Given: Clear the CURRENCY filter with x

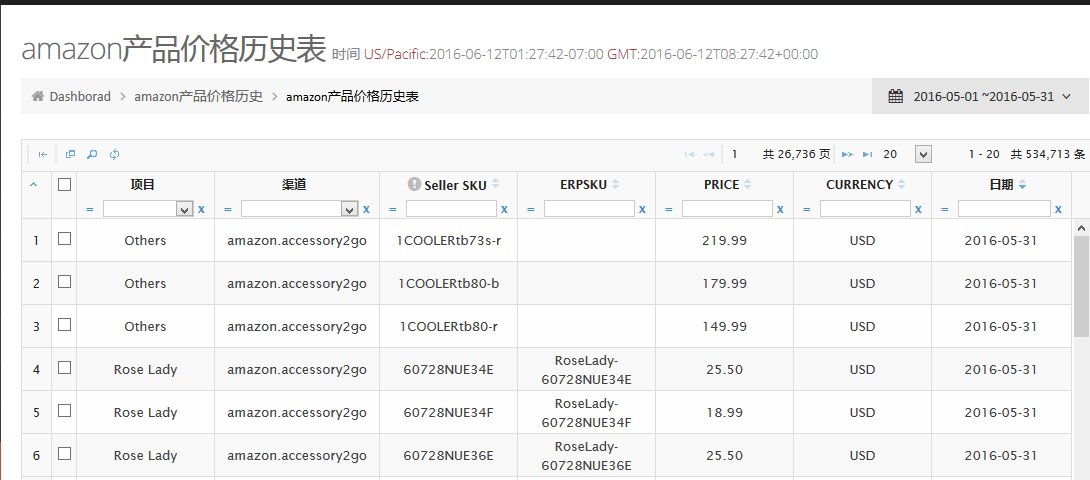Looking at the screenshot, I should pos(918,209).
